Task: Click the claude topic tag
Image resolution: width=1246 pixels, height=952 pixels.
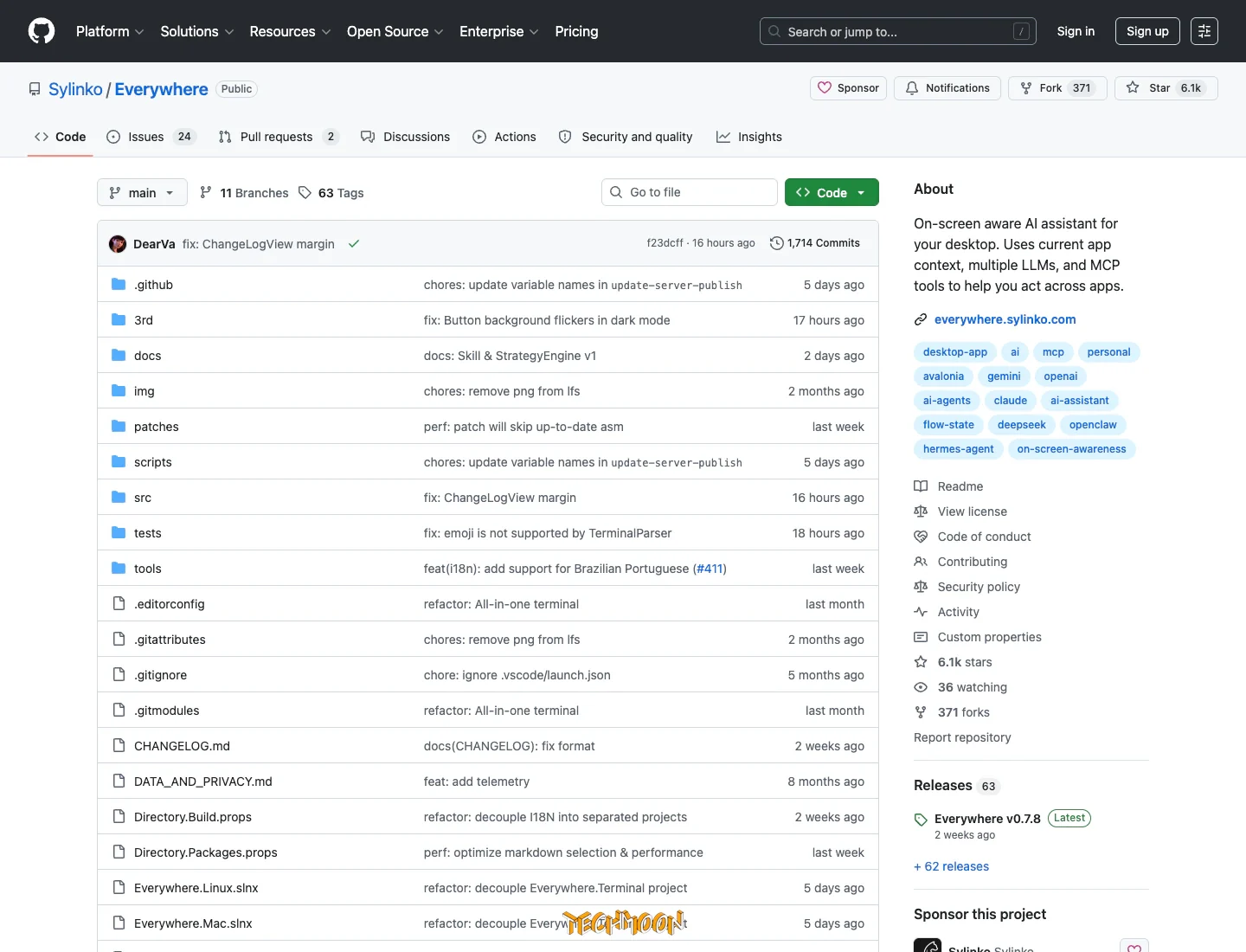Action: pos(1011,401)
